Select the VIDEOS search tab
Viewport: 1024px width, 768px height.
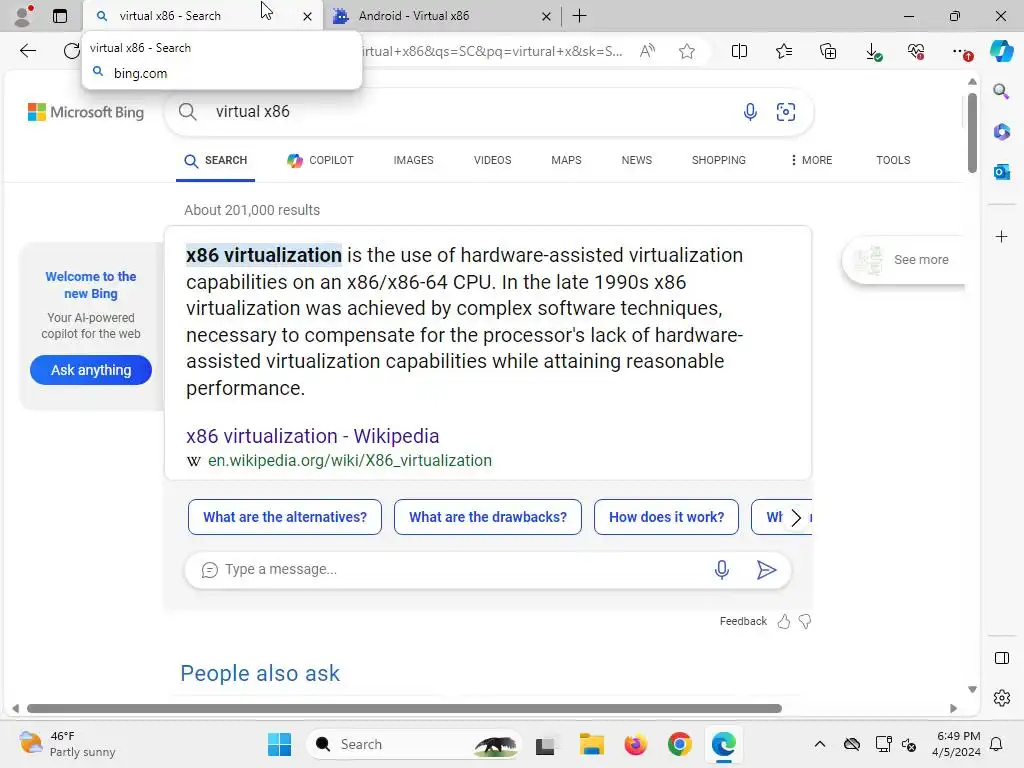[492, 161]
